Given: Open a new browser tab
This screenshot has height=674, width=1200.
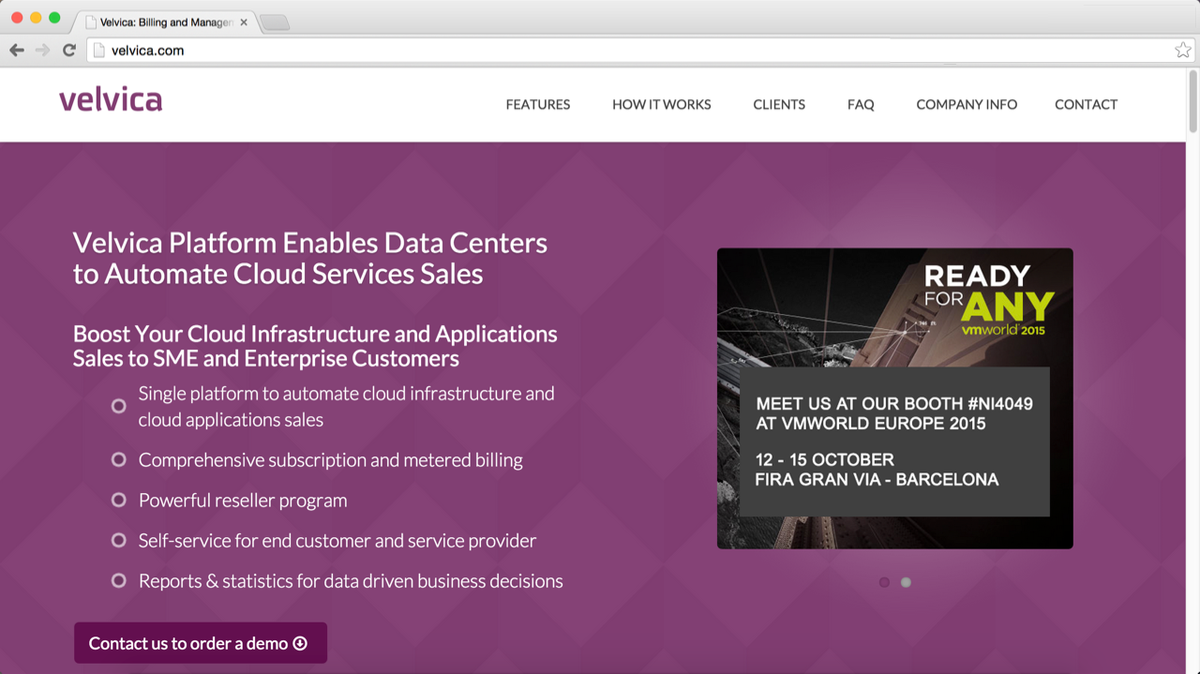Looking at the screenshot, I should [x=275, y=22].
